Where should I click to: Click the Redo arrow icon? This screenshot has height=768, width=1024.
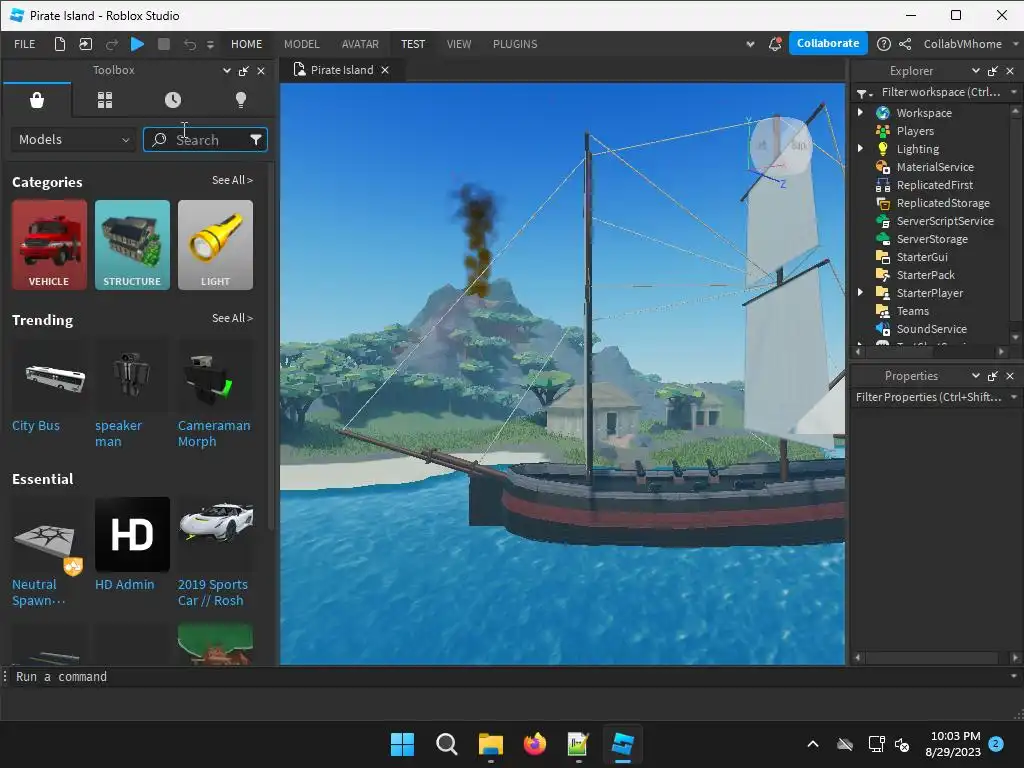pyautogui.click(x=112, y=44)
